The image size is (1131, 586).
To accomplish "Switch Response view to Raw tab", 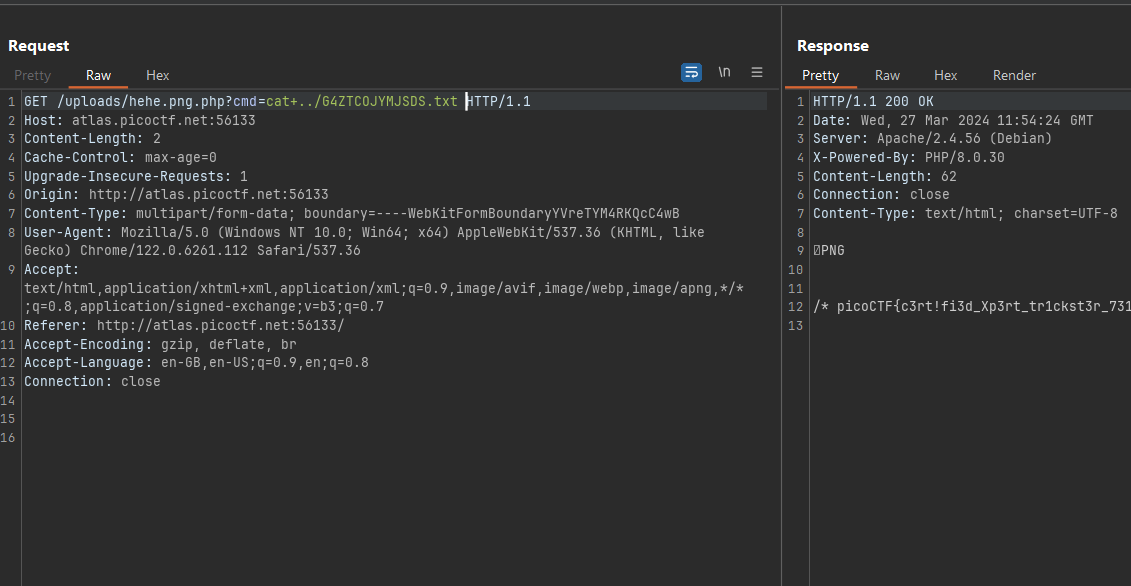I will coord(887,75).
